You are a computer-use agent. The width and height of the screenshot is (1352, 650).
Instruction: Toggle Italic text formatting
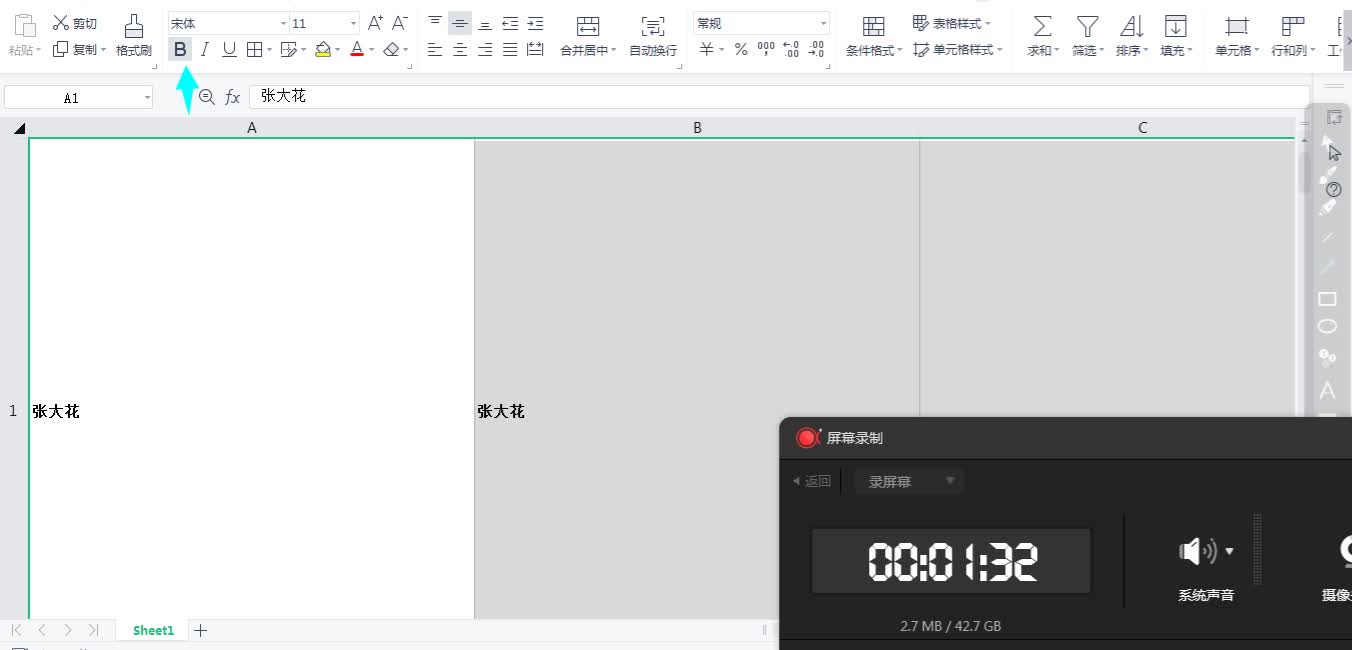[205, 49]
